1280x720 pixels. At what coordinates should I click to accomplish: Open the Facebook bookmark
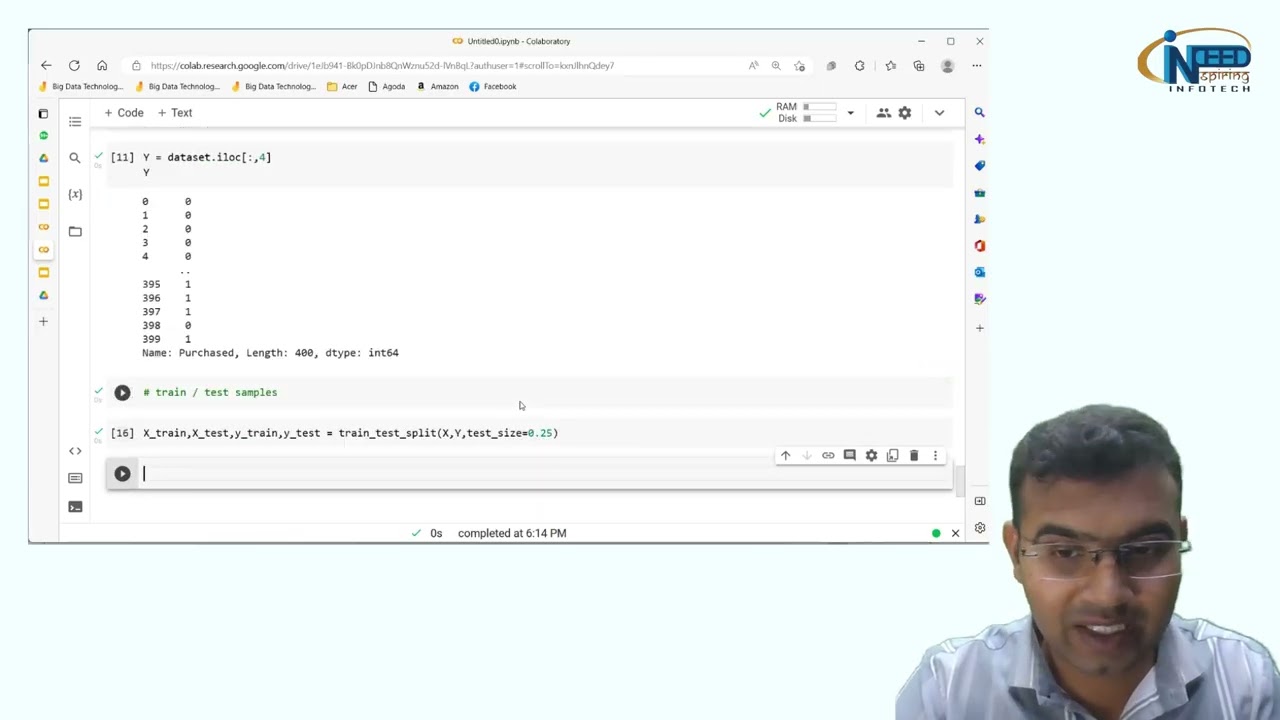493,87
